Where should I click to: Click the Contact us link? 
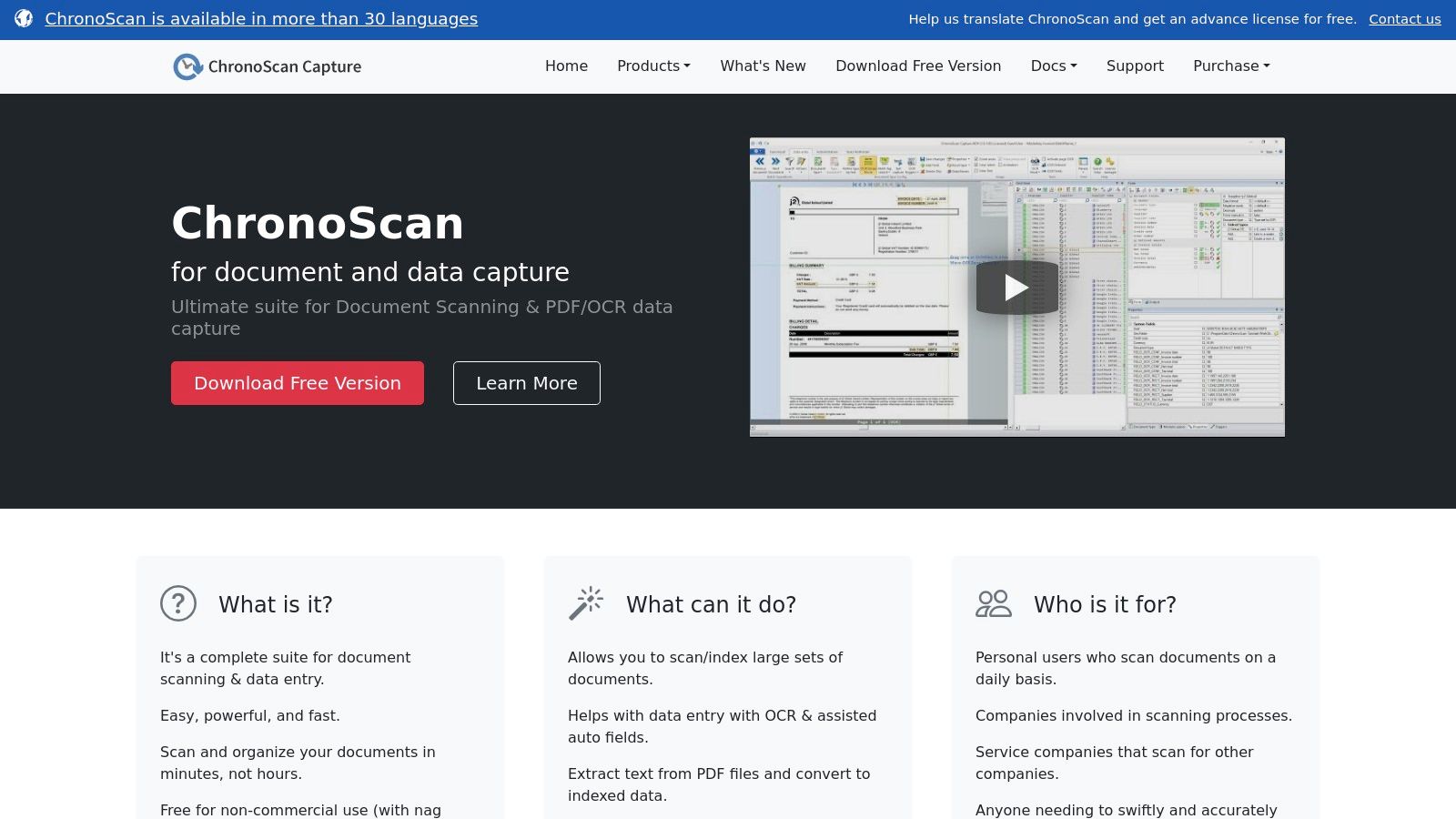point(1405,19)
